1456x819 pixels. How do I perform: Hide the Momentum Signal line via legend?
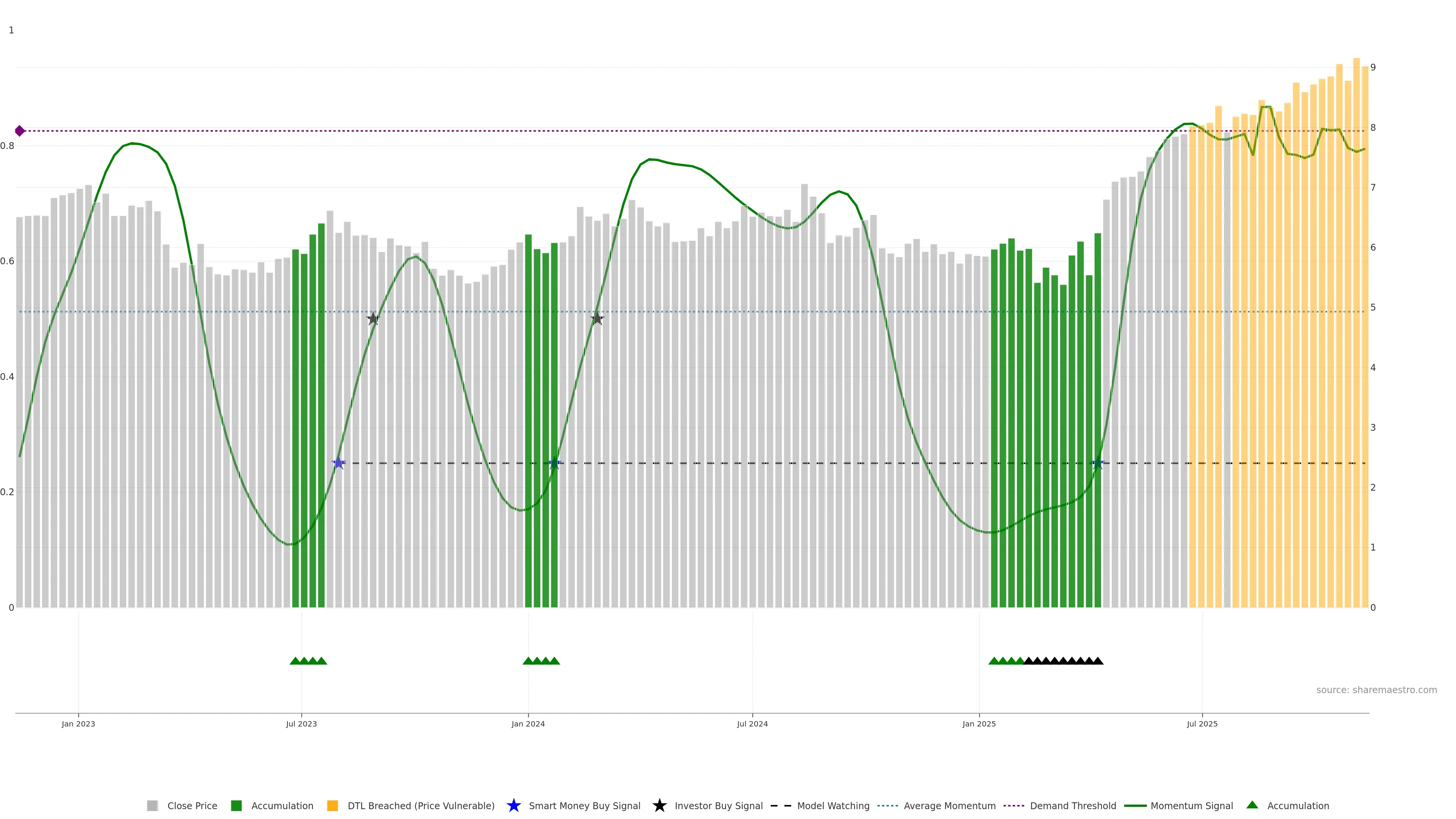coord(1191,806)
